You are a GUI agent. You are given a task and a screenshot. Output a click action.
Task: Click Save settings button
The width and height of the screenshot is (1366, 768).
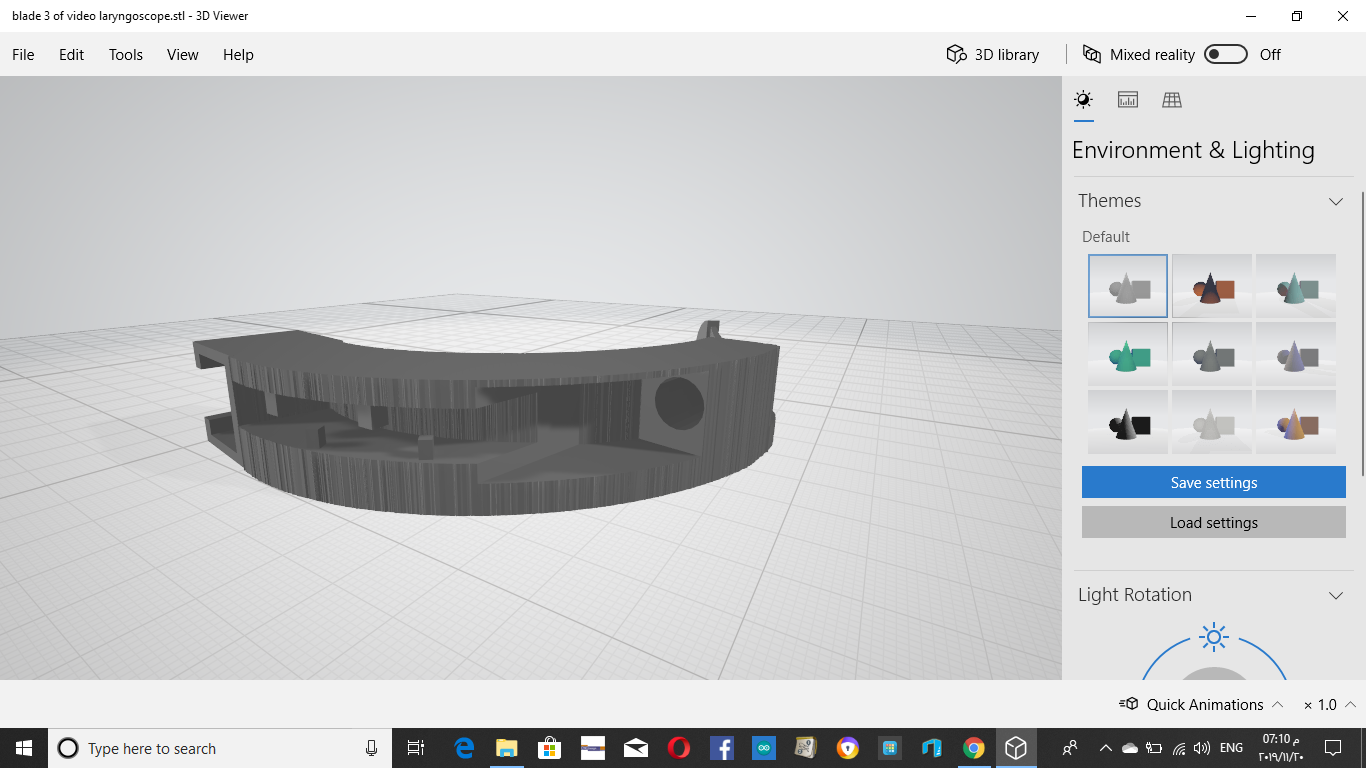coord(1214,482)
